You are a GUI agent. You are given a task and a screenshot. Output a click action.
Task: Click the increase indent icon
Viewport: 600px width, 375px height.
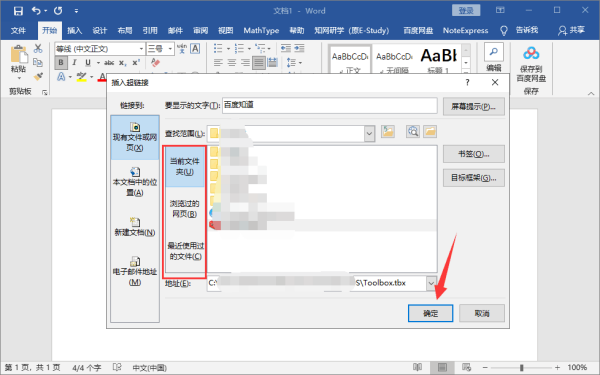click(299, 48)
